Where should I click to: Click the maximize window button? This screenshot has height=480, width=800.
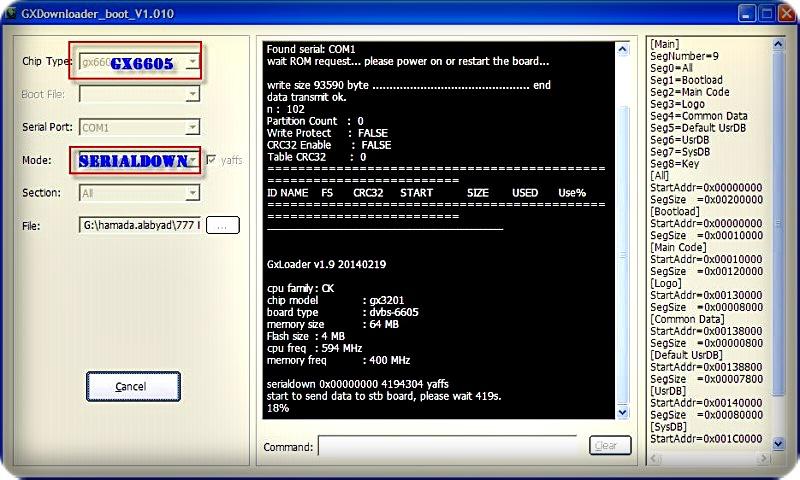point(766,13)
